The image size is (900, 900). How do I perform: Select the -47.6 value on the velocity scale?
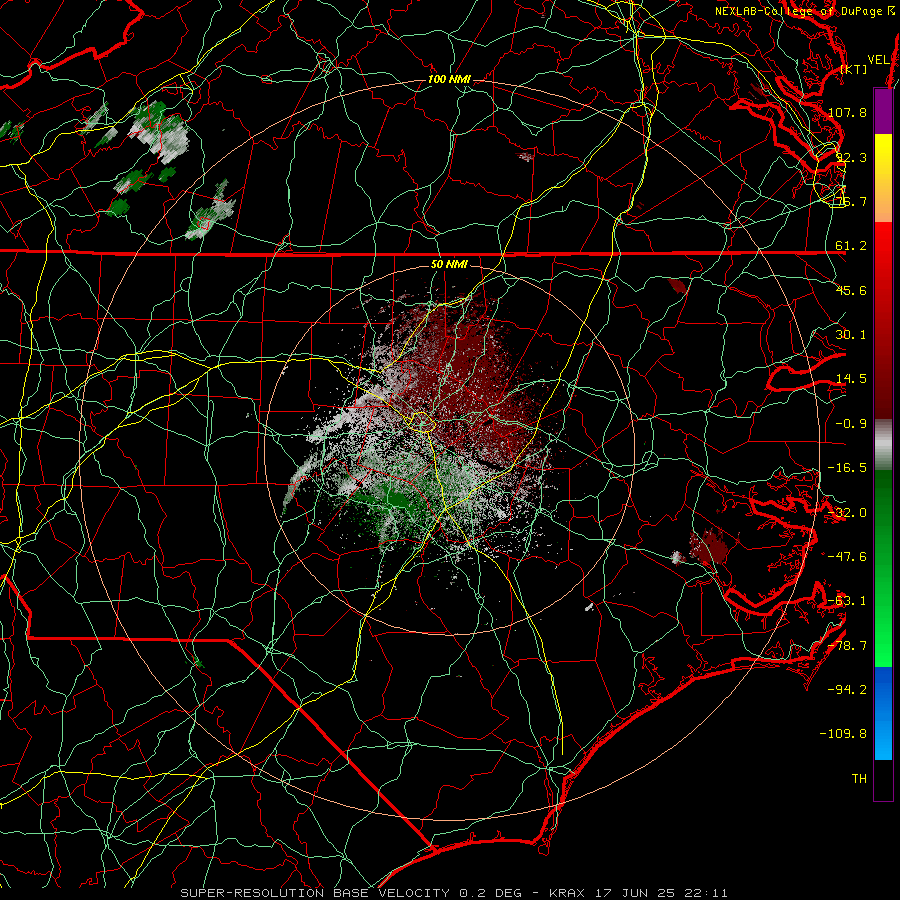[847, 557]
